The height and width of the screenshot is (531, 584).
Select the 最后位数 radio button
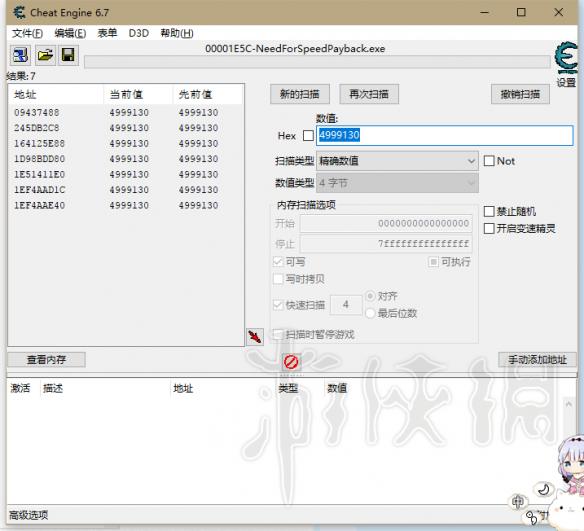[370, 313]
